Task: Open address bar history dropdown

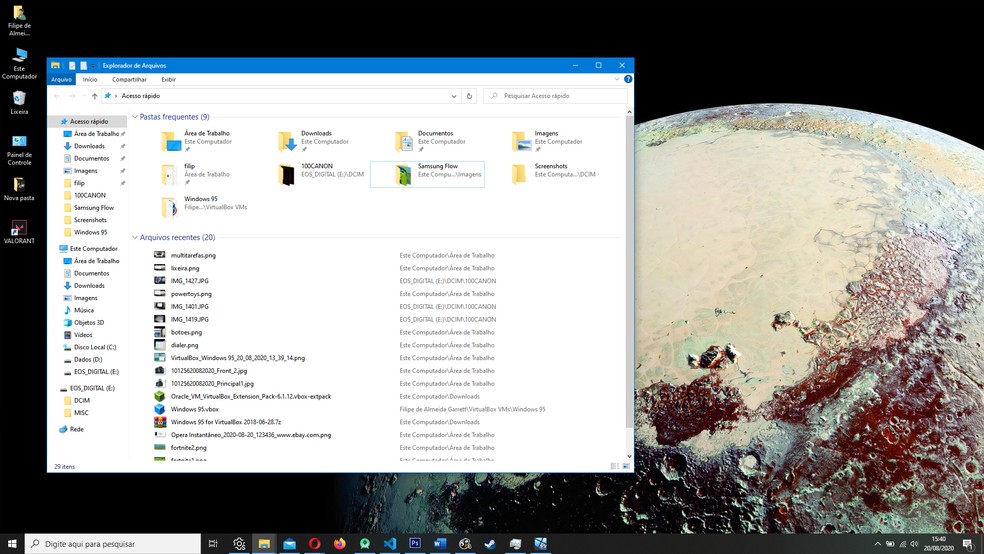Action: tap(454, 96)
